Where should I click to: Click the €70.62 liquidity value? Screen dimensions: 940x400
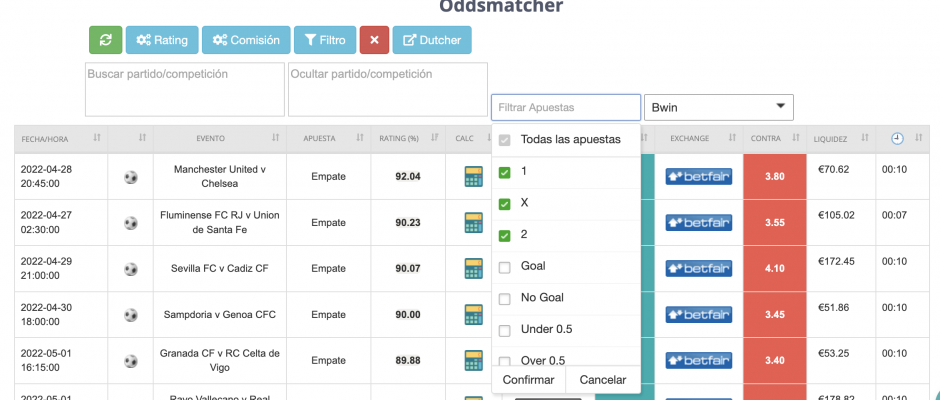[833, 170]
